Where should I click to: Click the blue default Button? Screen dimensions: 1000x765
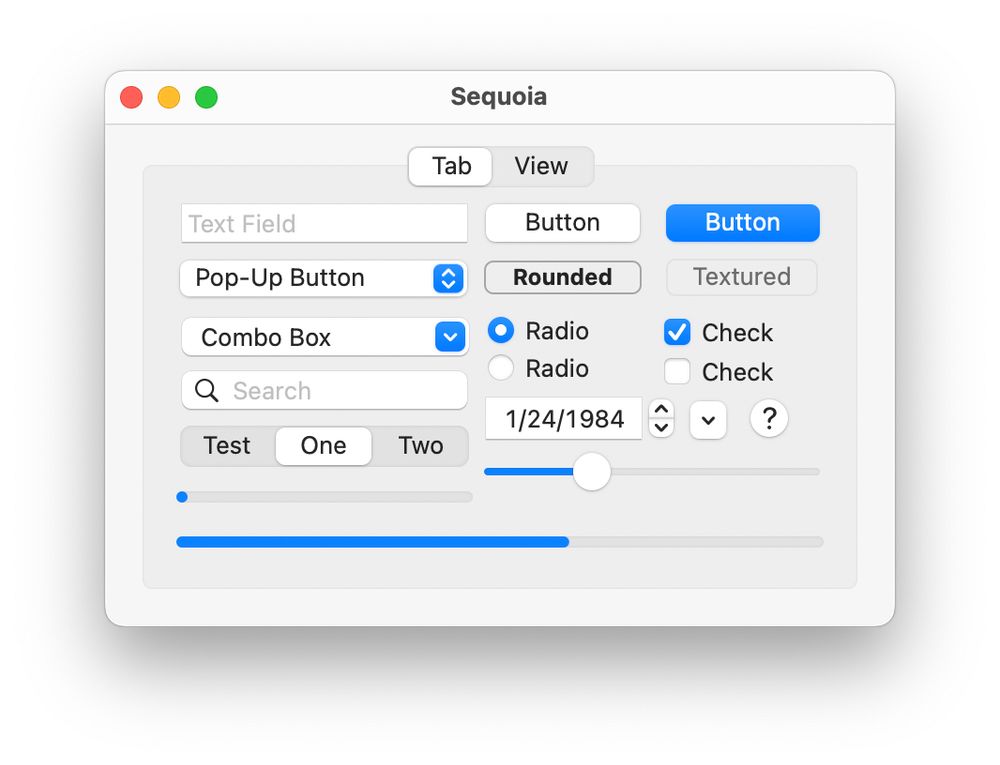(742, 222)
